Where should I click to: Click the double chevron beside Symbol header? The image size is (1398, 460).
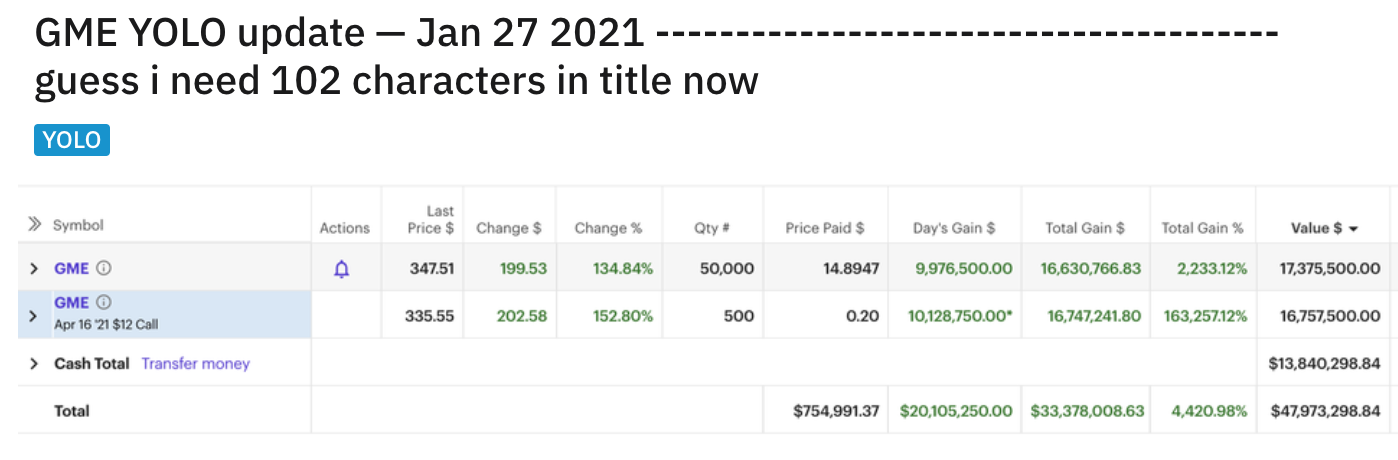(36, 225)
